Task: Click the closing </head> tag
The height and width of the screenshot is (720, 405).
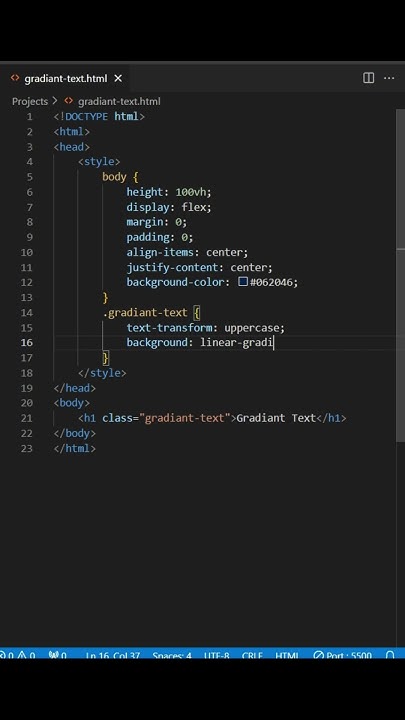Action: pos(75,388)
